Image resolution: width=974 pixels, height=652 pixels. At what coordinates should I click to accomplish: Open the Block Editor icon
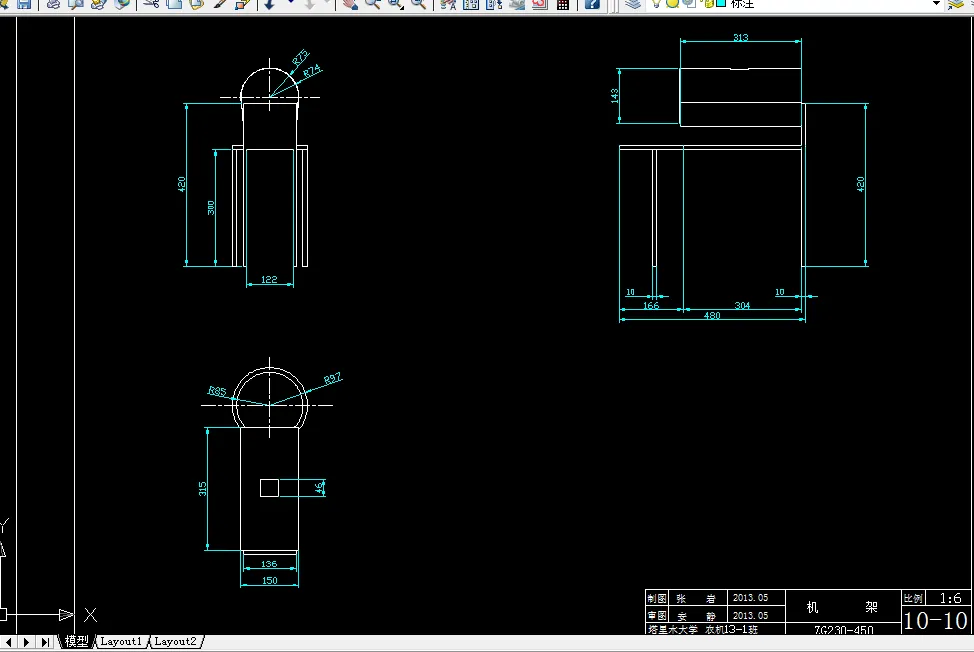[x=242, y=4]
